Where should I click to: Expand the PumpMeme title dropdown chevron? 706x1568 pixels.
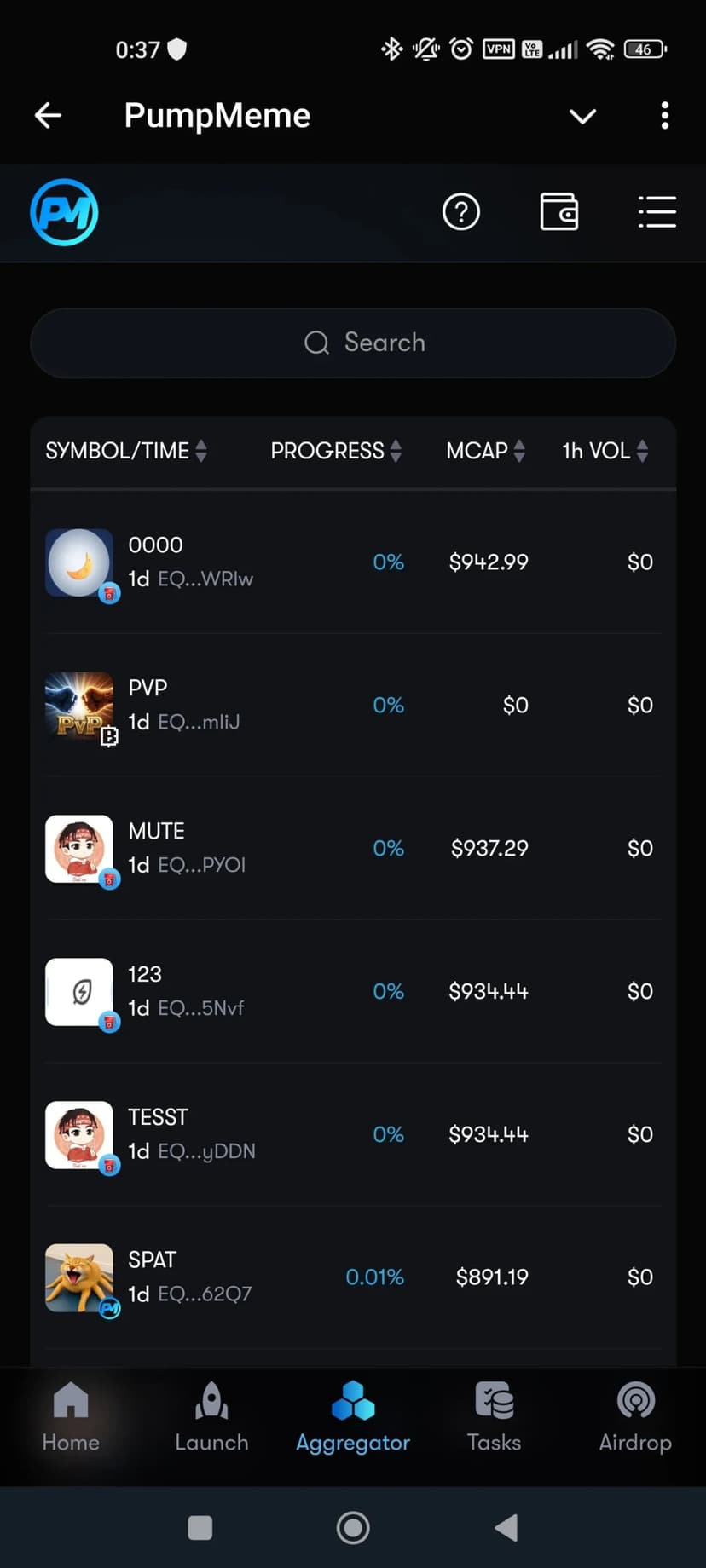[582, 116]
